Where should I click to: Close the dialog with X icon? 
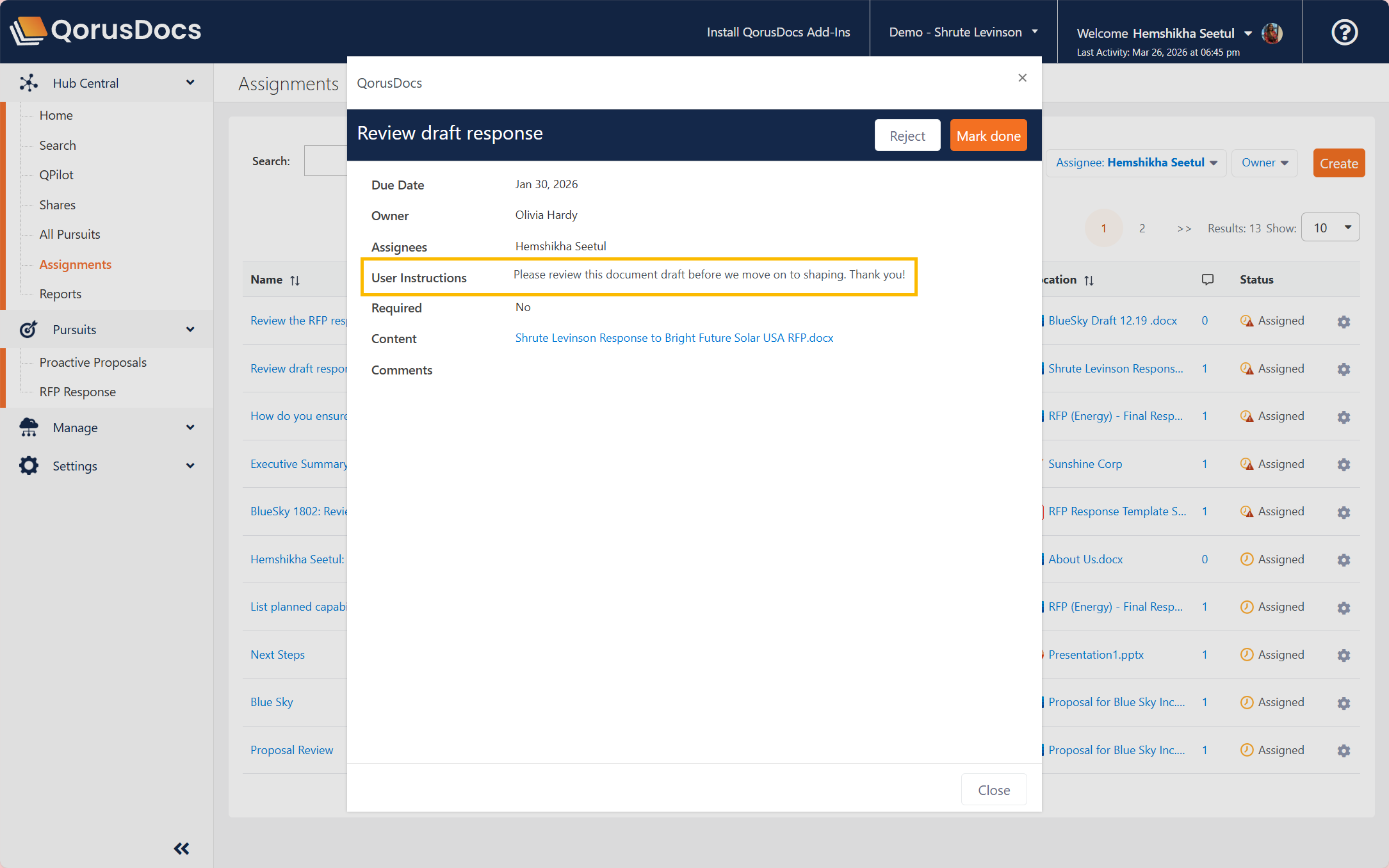[1022, 78]
